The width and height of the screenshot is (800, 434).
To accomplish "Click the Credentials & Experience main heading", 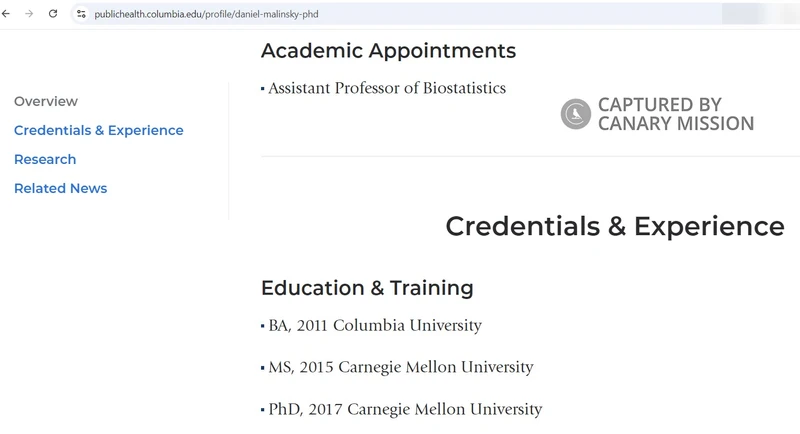I will pos(614,226).
